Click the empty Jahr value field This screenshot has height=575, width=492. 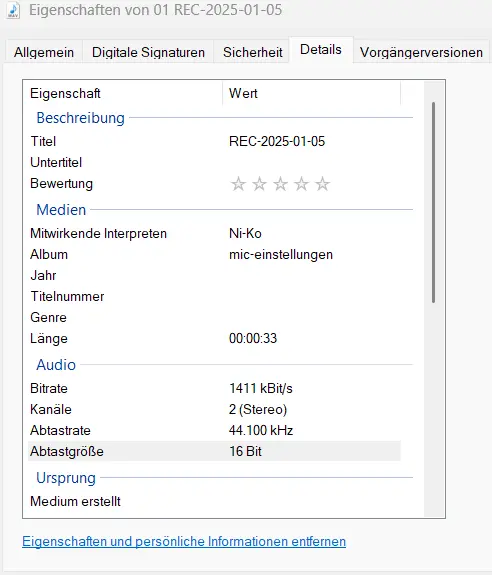tap(312, 275)
